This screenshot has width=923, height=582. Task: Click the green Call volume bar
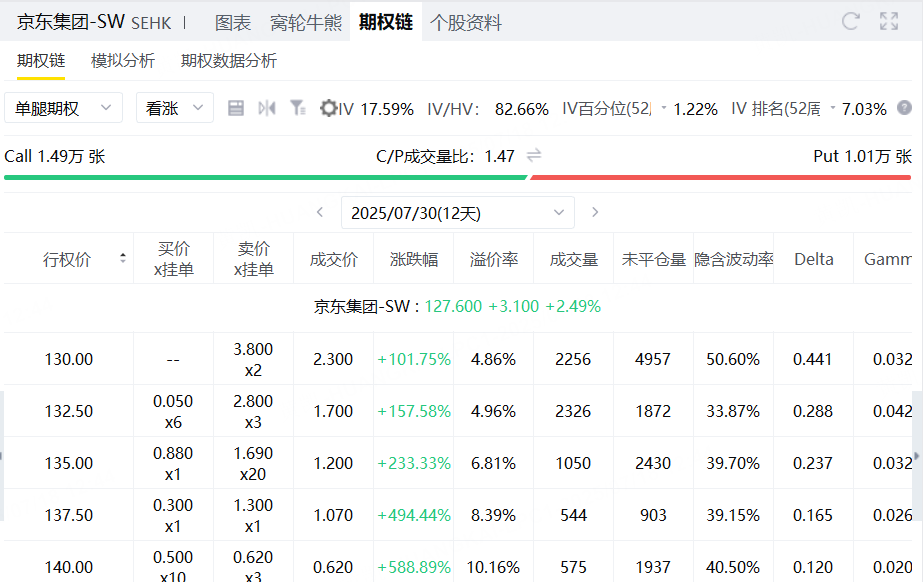pyautogui.click(x=265, y=177)
